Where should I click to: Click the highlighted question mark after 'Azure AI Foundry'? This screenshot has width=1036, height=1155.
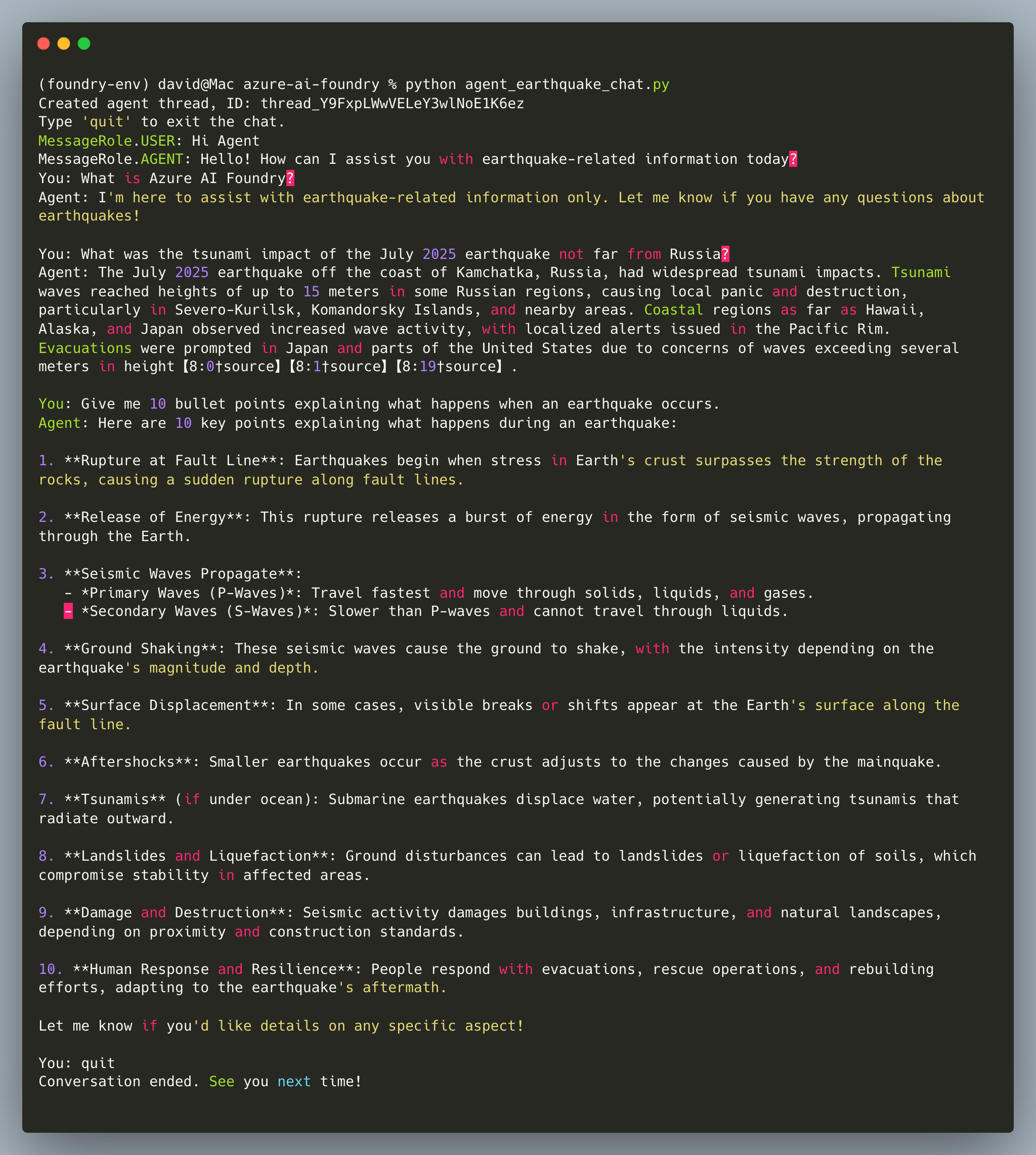[x=290, y=179]
